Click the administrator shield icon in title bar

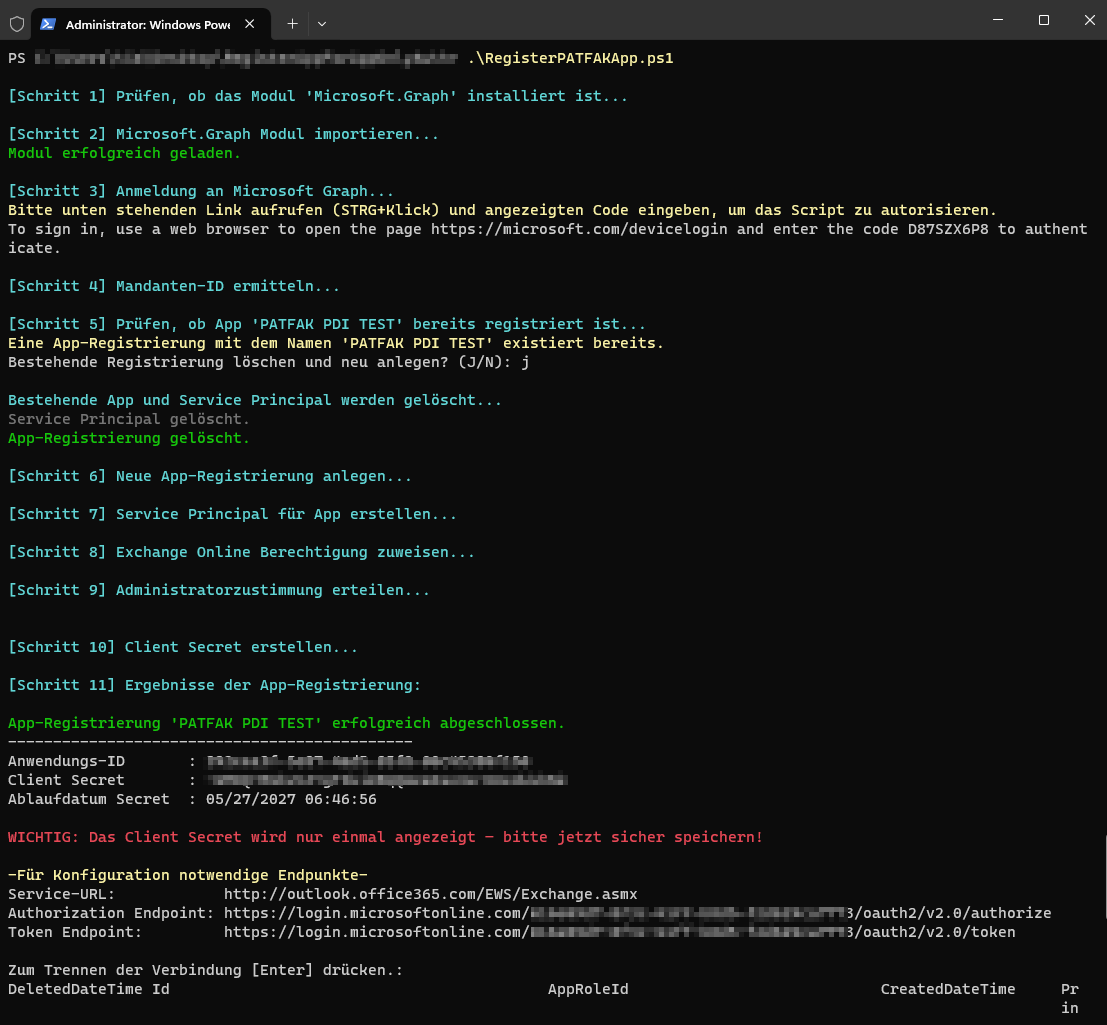point(16,23)
